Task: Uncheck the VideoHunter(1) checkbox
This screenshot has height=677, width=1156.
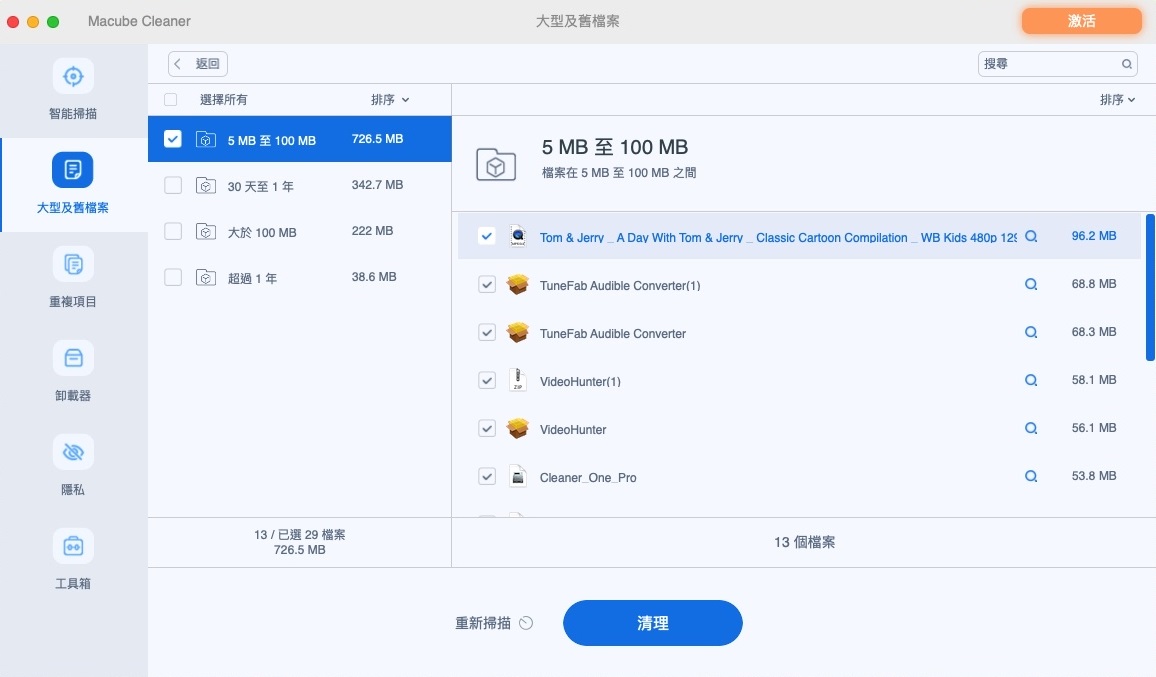Action: [487, 381]
